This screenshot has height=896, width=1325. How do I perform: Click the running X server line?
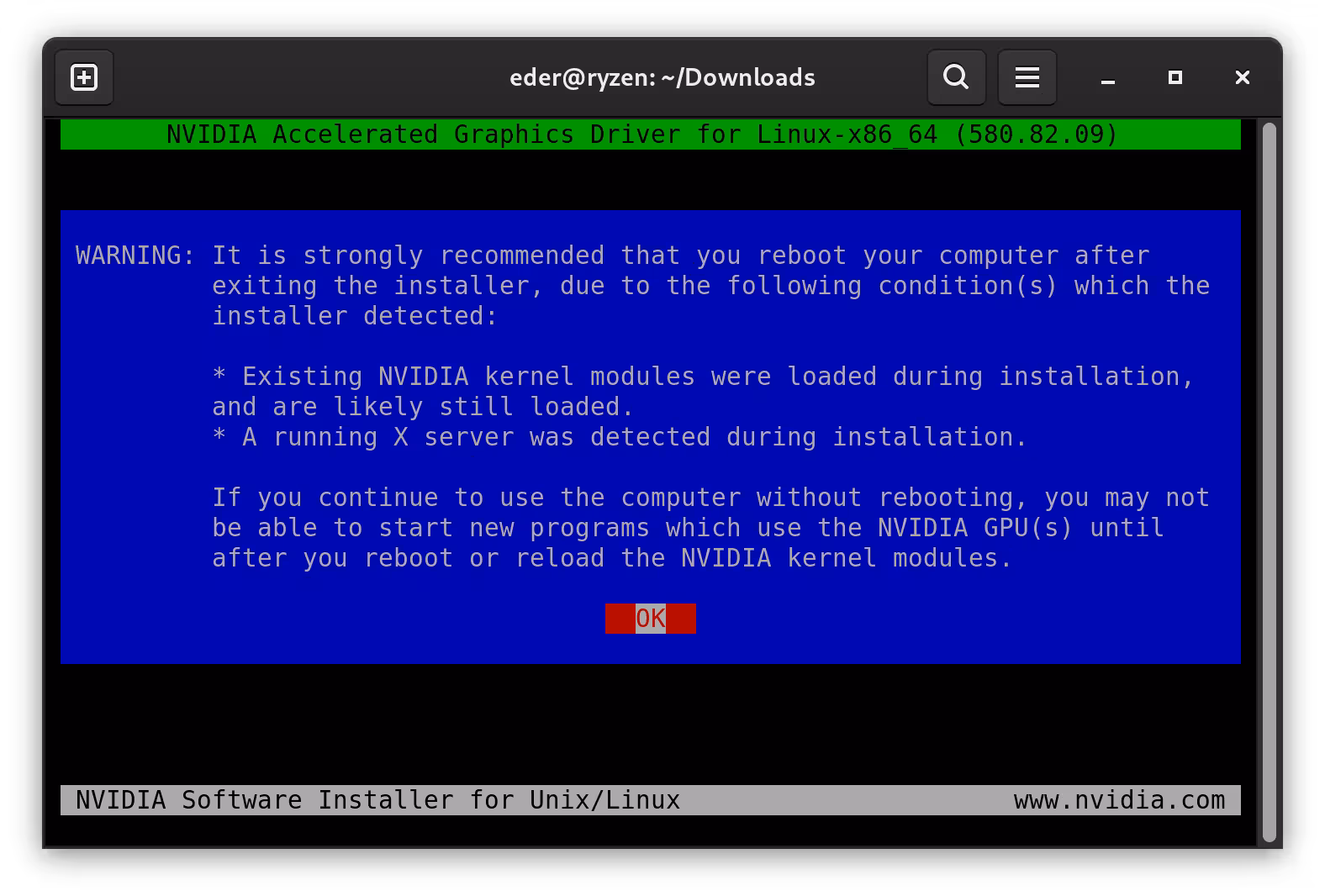click(620, 437)
